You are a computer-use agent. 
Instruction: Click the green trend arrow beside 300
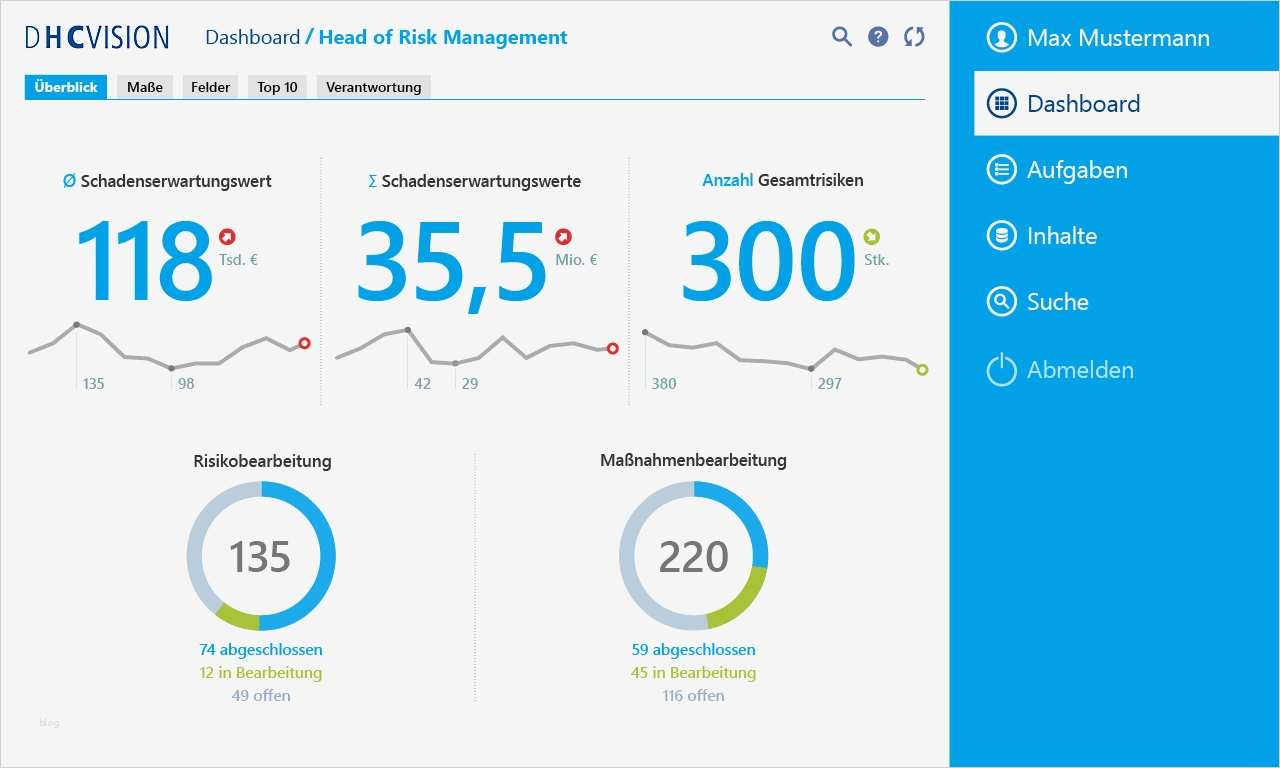click(x=871, y=237)
